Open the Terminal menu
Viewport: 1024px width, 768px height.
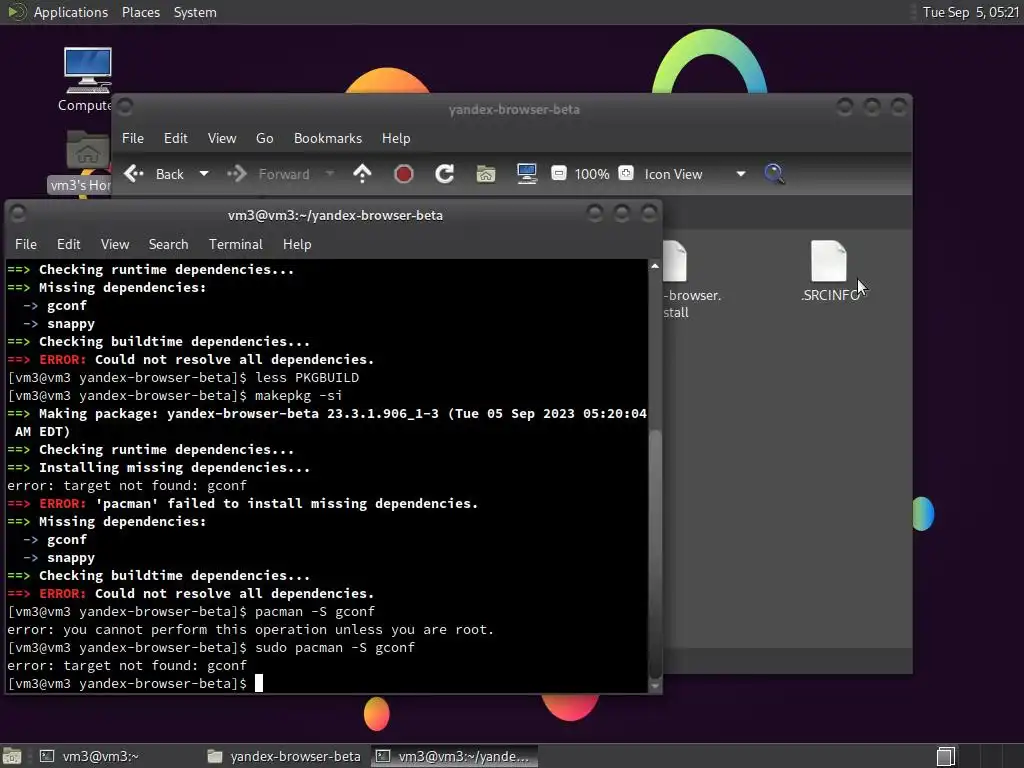[x=236, y=244]
